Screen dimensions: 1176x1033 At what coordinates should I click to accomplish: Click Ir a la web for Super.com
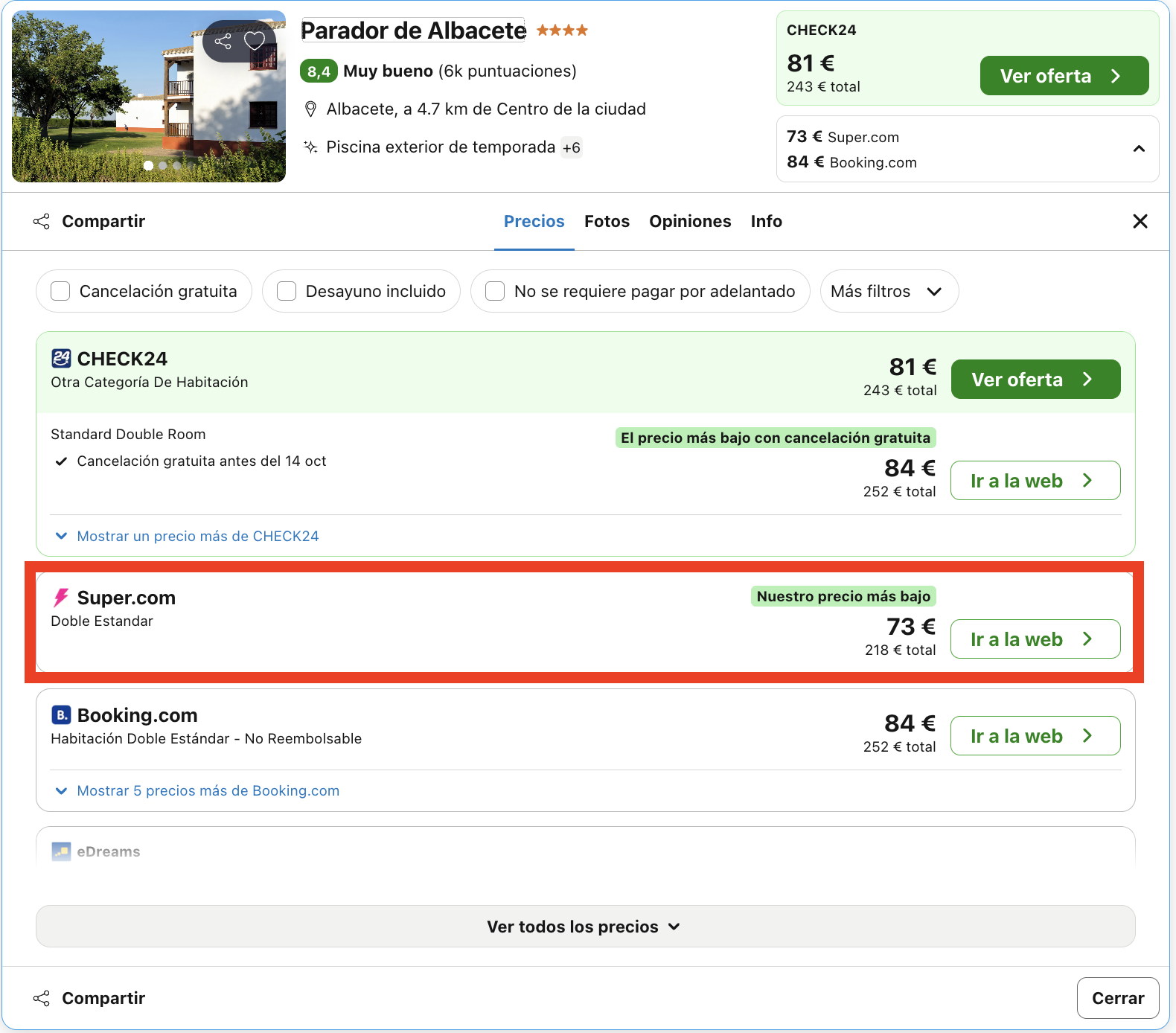[x=1035, y=639]
